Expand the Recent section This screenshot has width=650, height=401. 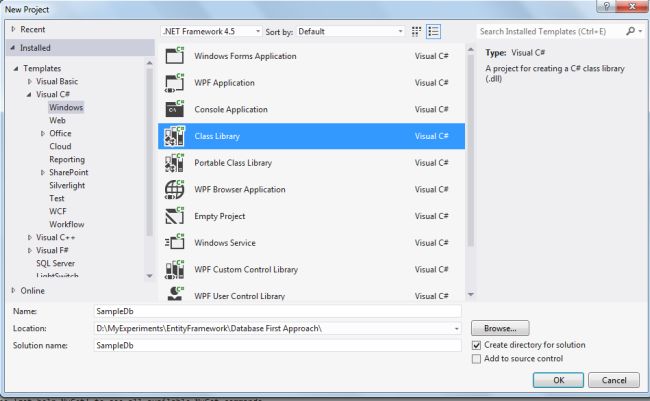click(13, 29)
